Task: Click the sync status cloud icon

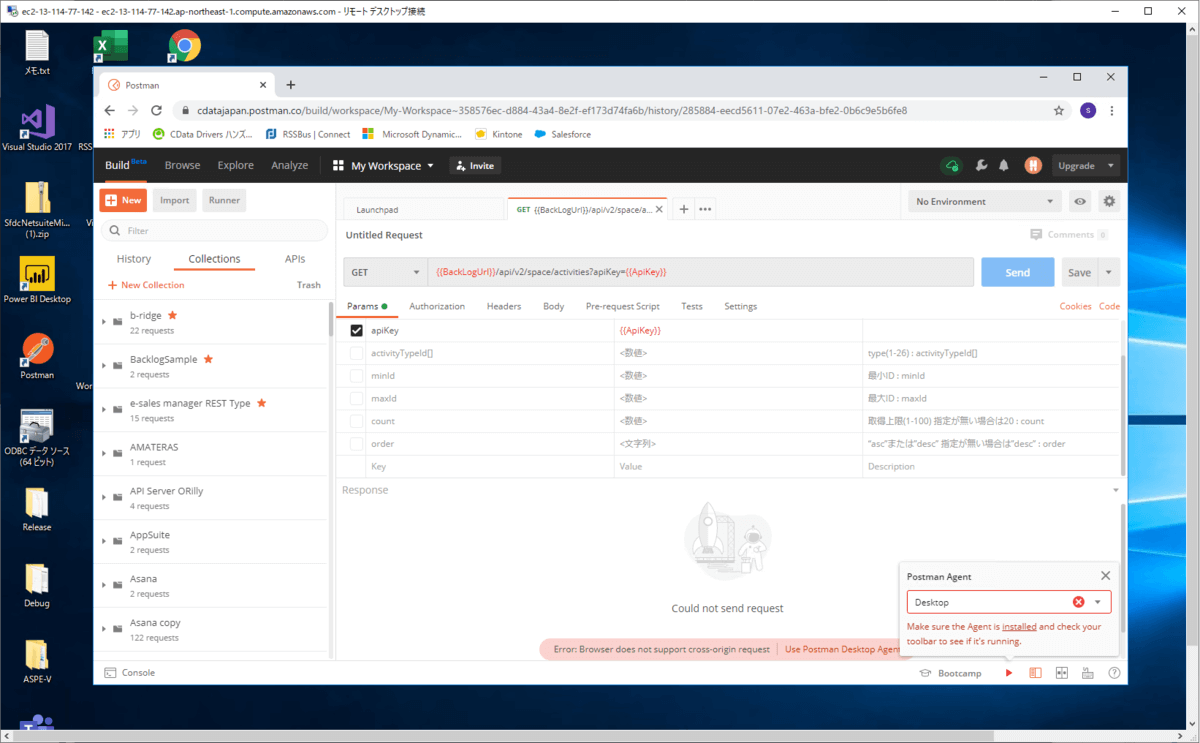Action: [951, 166]
